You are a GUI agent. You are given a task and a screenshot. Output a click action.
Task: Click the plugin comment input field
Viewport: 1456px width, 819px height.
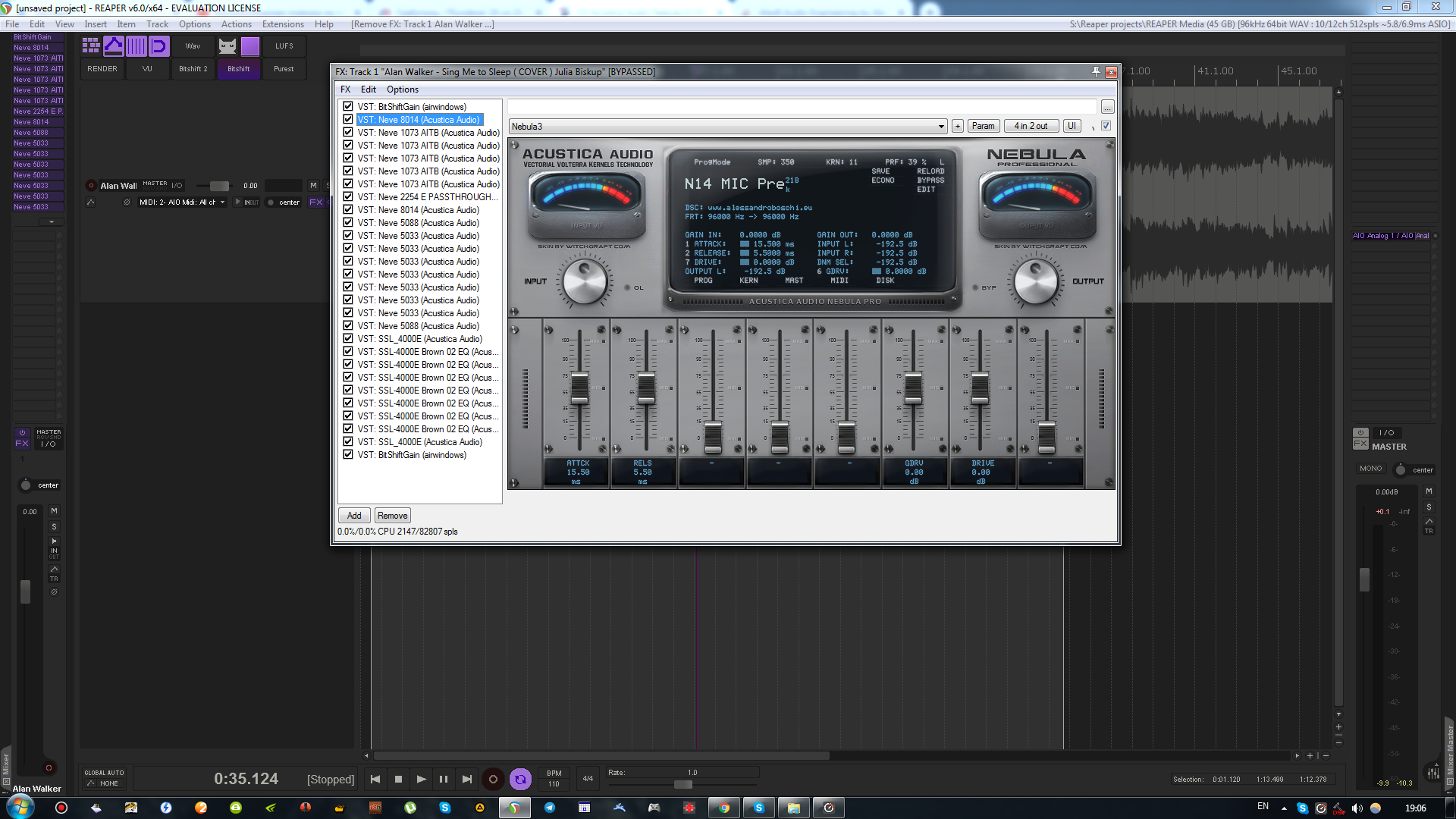(802, 107)
